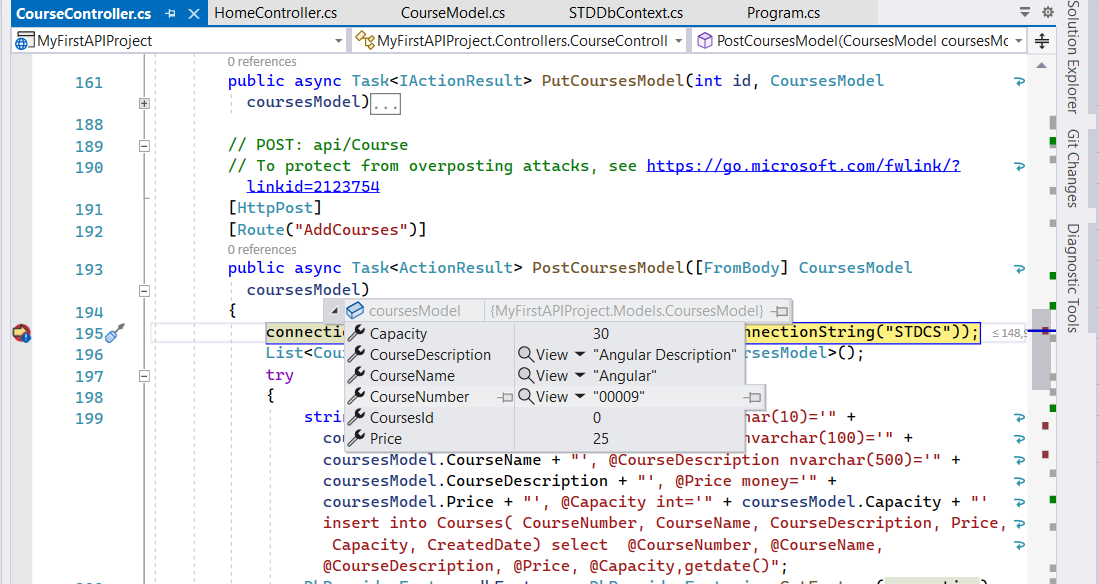Viewport: 1099px width, 584px height.
Task: Click line number 198 in the margin
Action: pos(89,398)
